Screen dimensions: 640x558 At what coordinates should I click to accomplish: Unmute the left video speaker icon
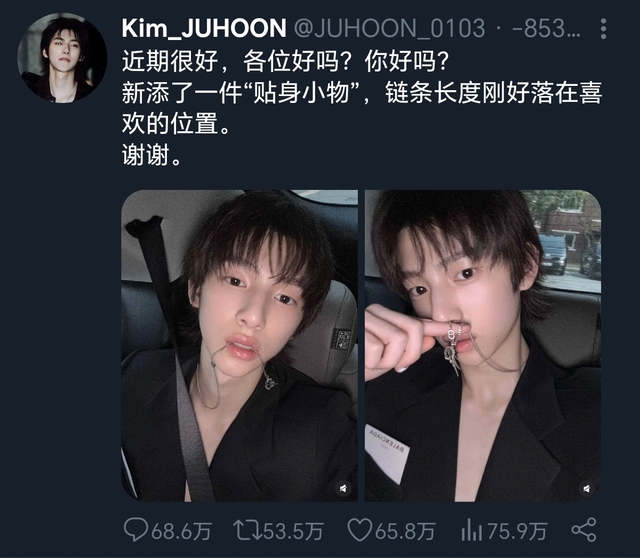click(x=343, y=488)
